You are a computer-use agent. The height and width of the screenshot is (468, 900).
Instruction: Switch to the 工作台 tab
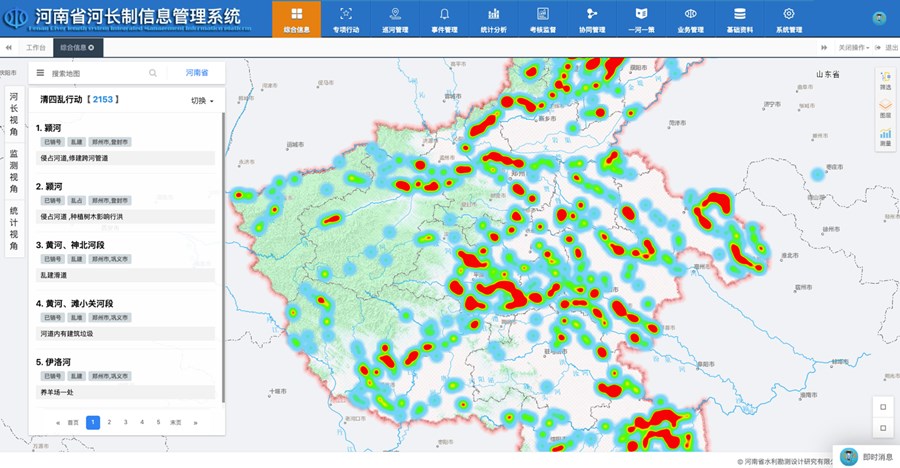coord(36,47)
